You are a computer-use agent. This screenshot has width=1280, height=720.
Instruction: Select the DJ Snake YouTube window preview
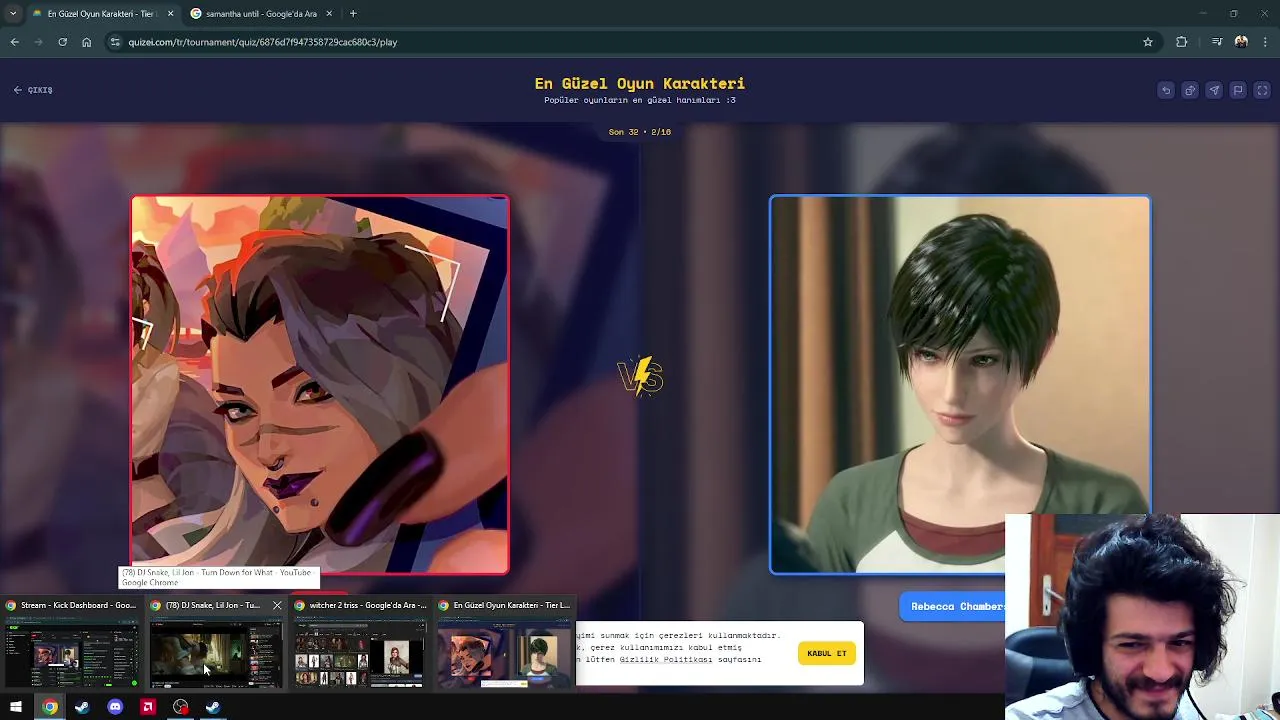216,643
